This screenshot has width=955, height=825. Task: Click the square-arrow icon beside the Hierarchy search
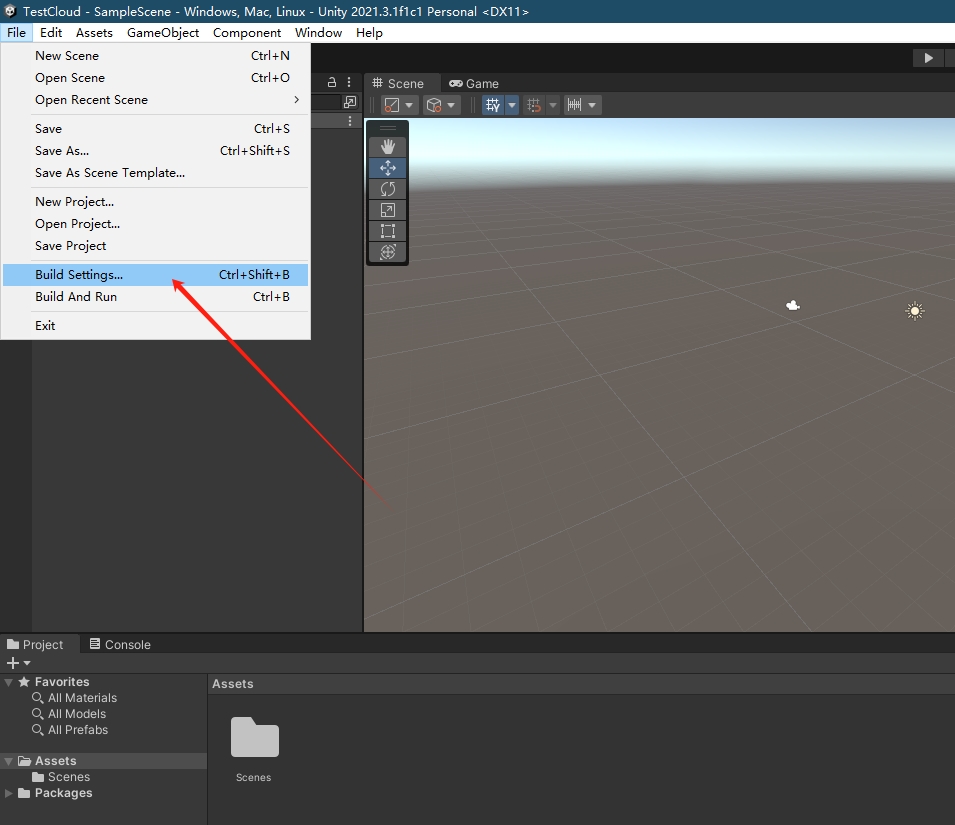tap(350, 102)
